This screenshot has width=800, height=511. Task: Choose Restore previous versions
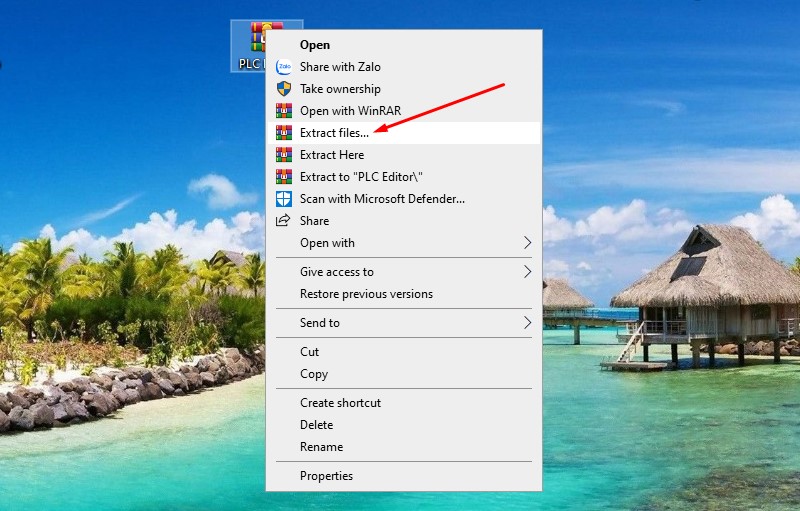[x=404, y=294]
